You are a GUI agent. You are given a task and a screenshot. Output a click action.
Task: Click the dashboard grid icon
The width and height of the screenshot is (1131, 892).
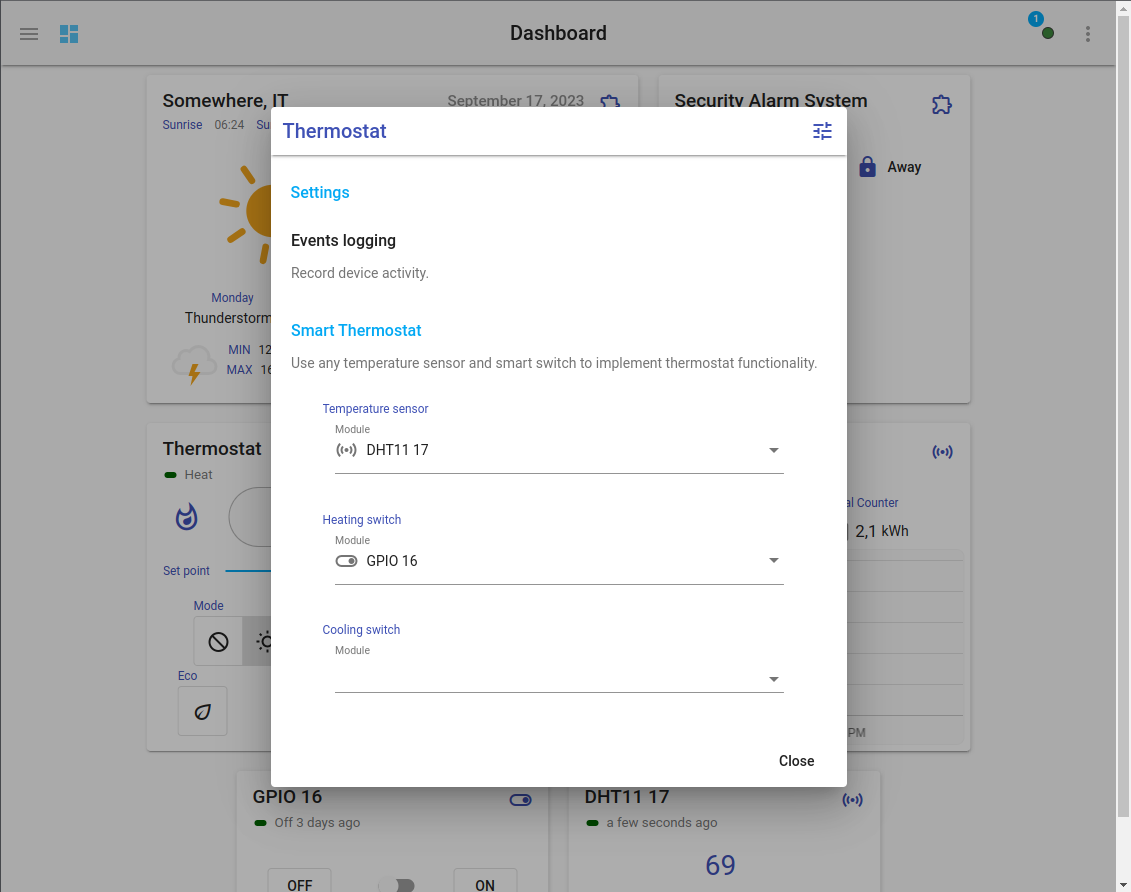[x=69, y=34]
